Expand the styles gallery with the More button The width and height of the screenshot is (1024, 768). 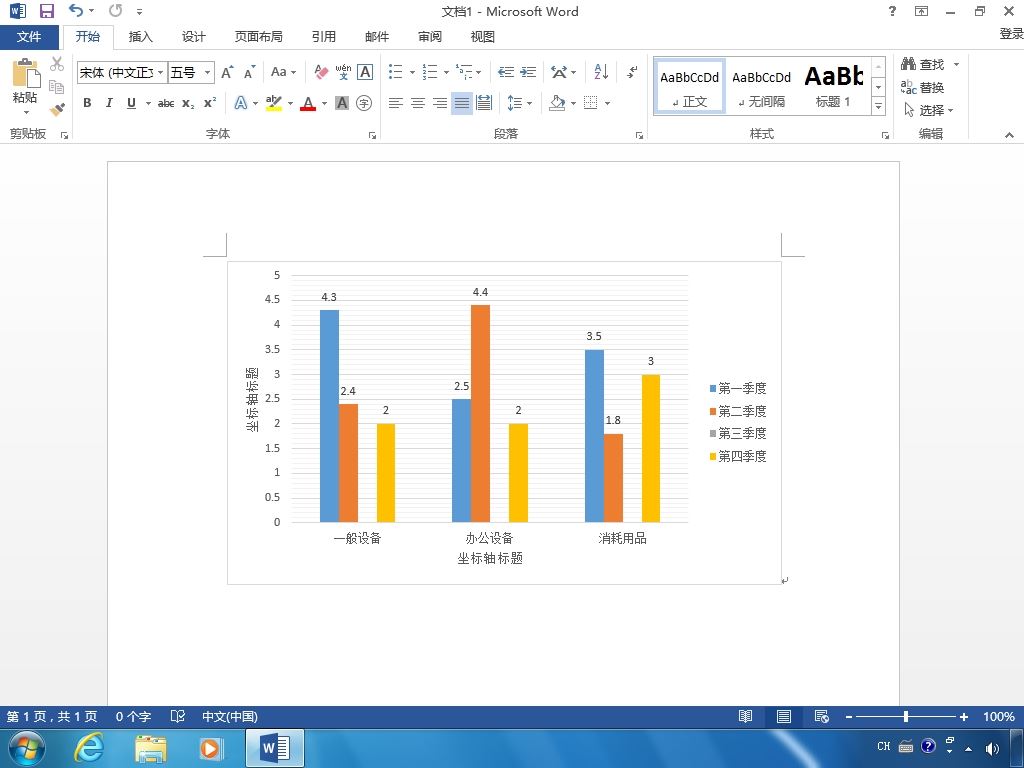pyautogui.click(x=878, y=106)
